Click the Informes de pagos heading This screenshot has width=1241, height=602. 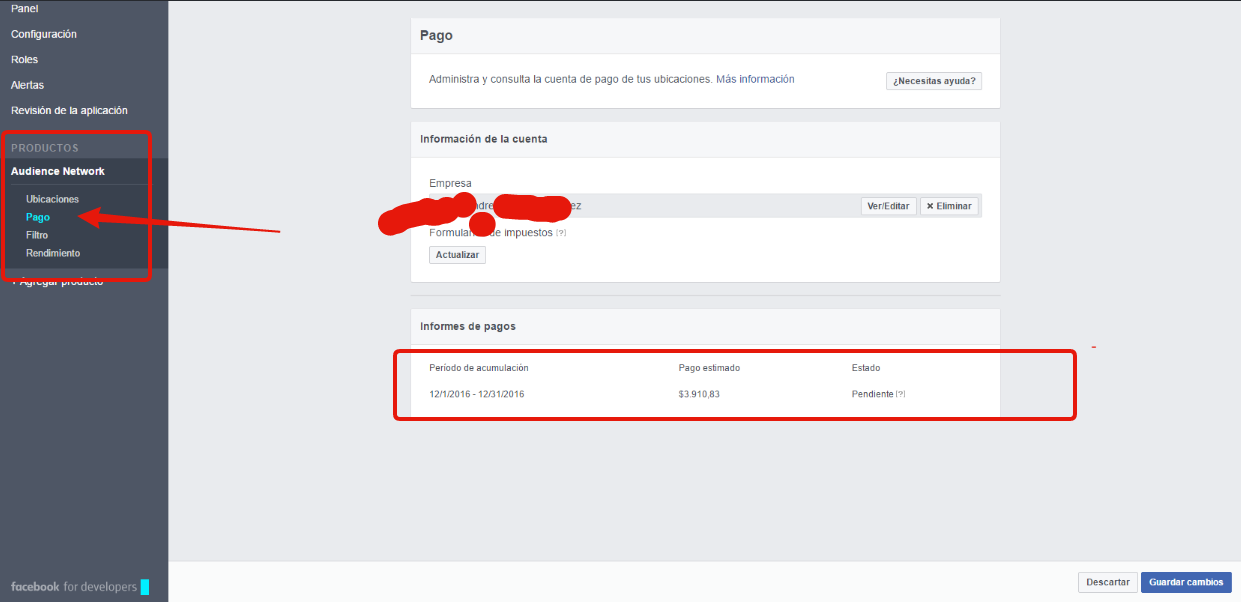tap(468, 327)
